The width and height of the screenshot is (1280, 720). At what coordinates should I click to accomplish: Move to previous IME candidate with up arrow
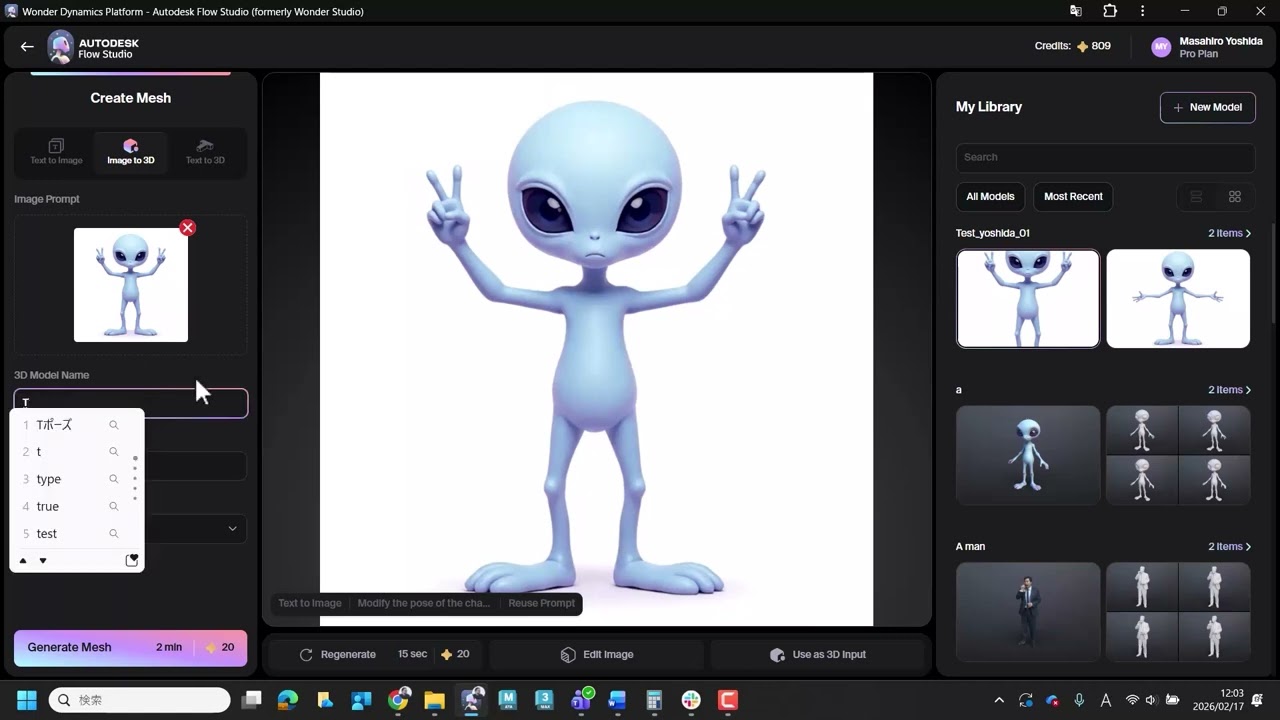tap(23, 561)
